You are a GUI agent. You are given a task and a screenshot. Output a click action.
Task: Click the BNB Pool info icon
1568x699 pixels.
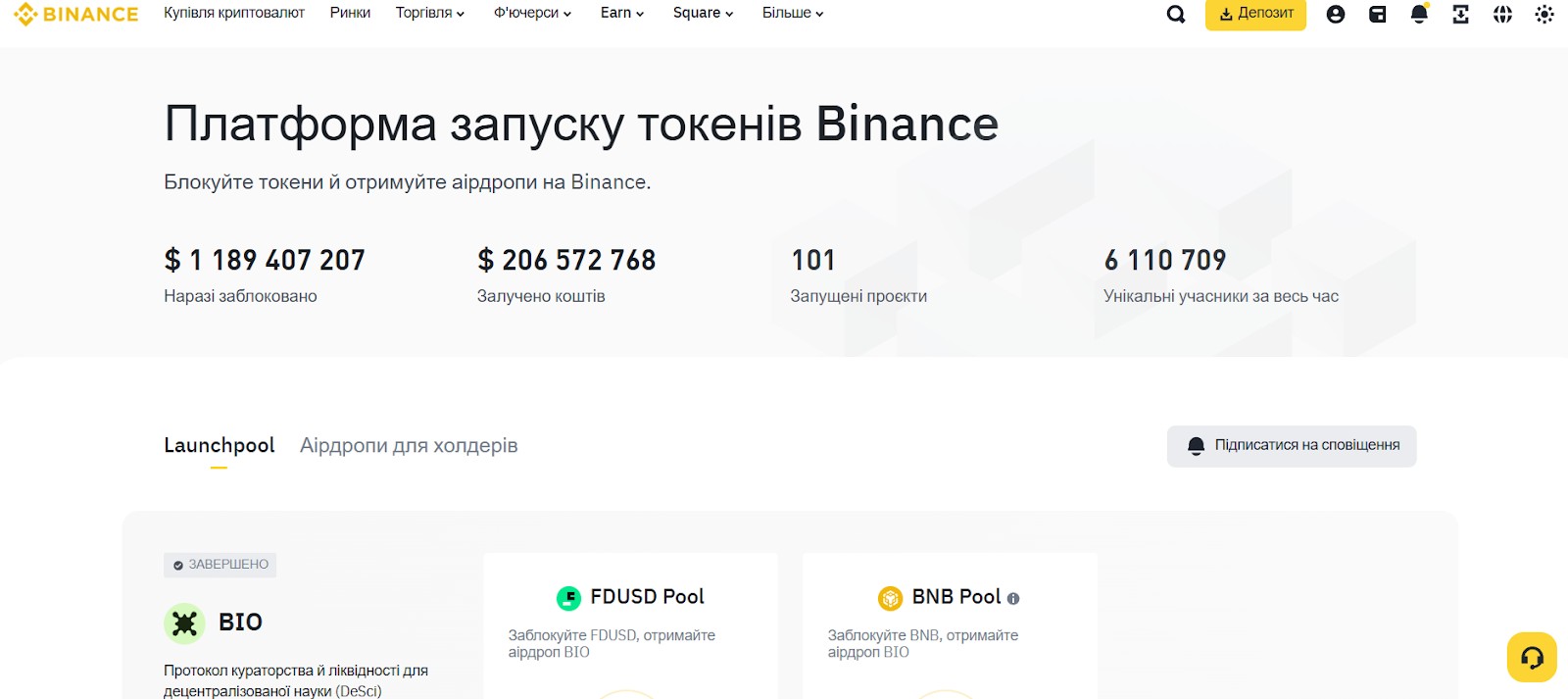pyautogui.click(x=1013, y=598)
